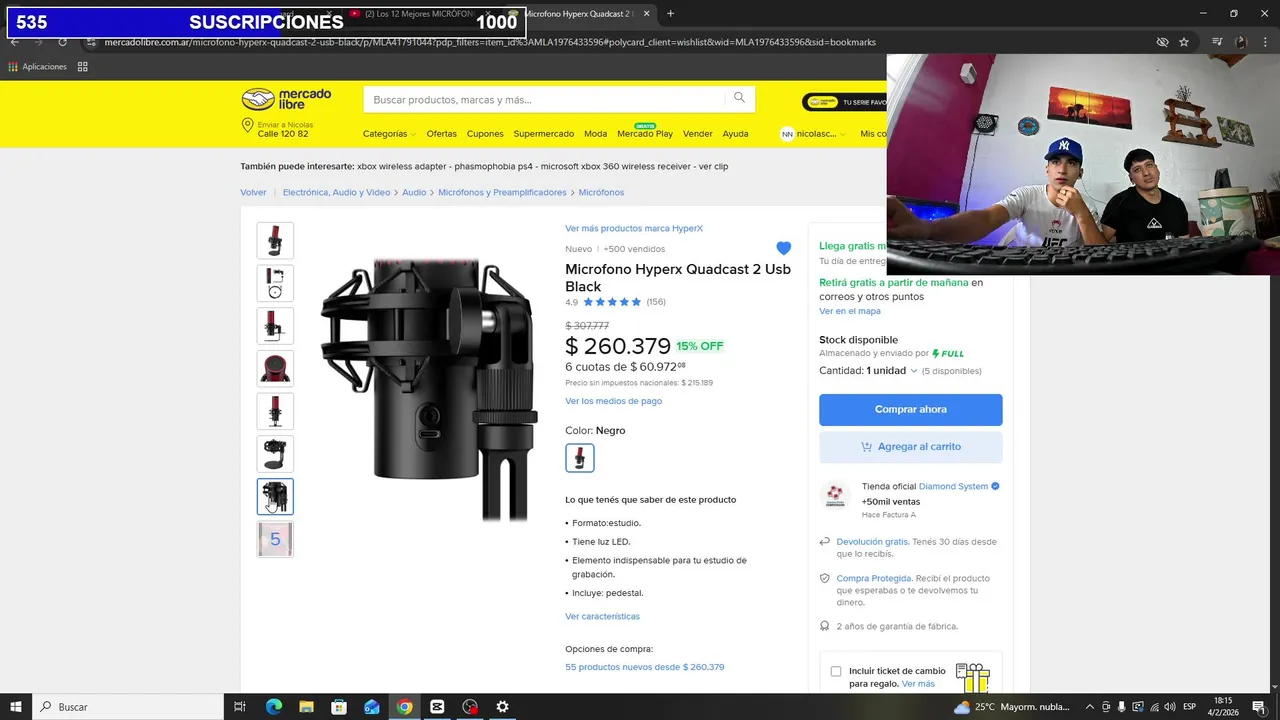Open 55 productos nuevos desde $ 260.379
The image size is (1280, 720).
(645, 667)
